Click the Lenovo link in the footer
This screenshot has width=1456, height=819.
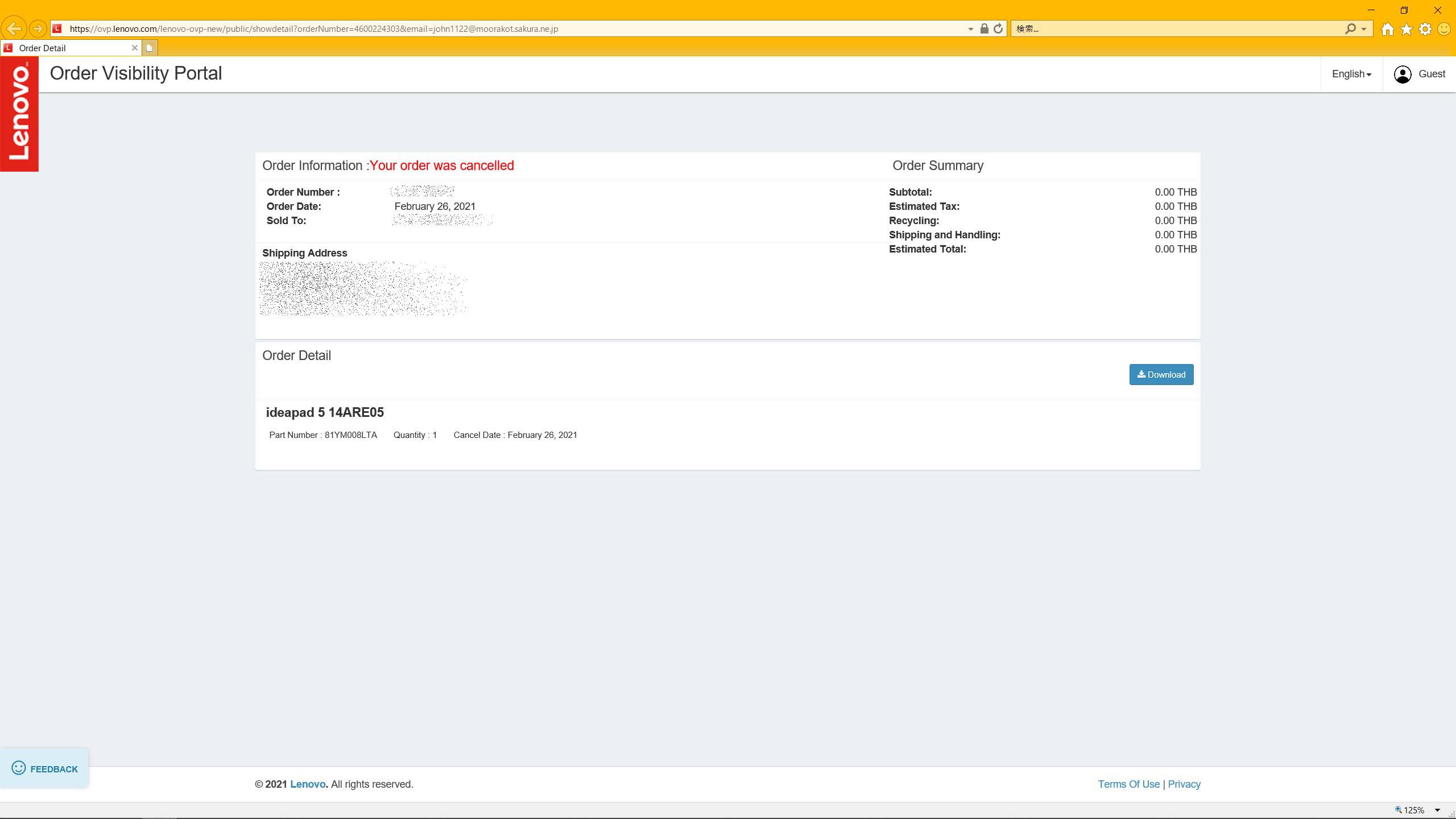coord(309,784)
